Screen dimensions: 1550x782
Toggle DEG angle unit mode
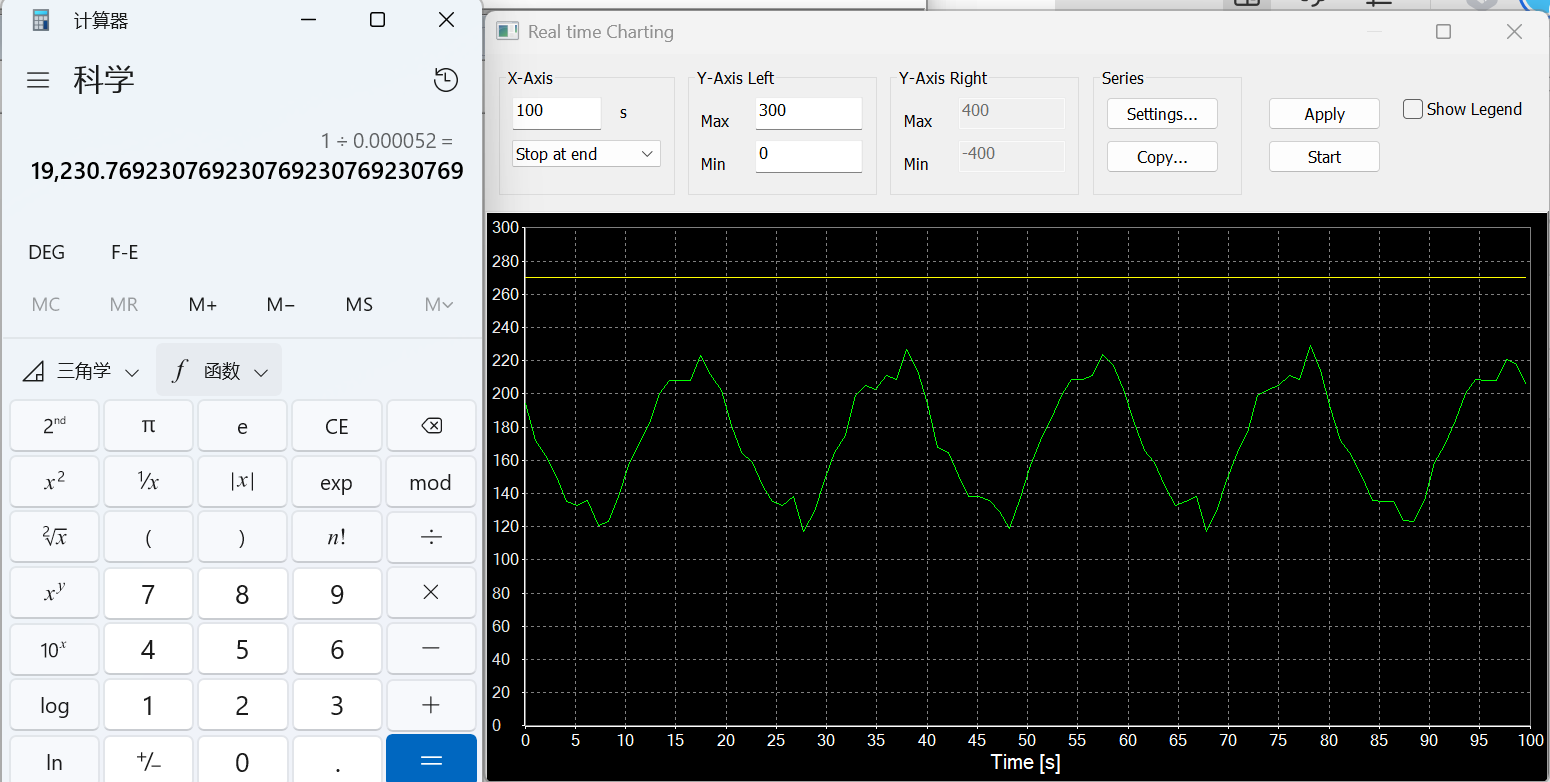point(47,252)
